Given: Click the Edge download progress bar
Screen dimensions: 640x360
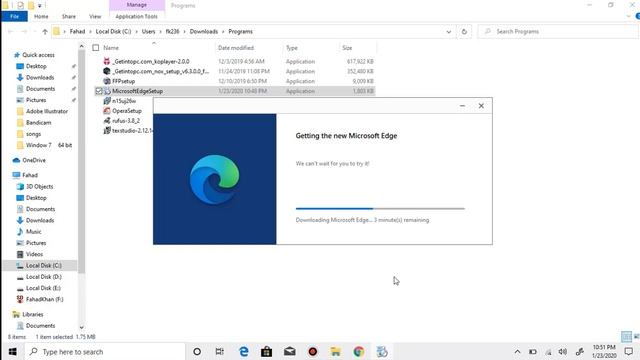Looking at the screenshot, I should 380,209.
